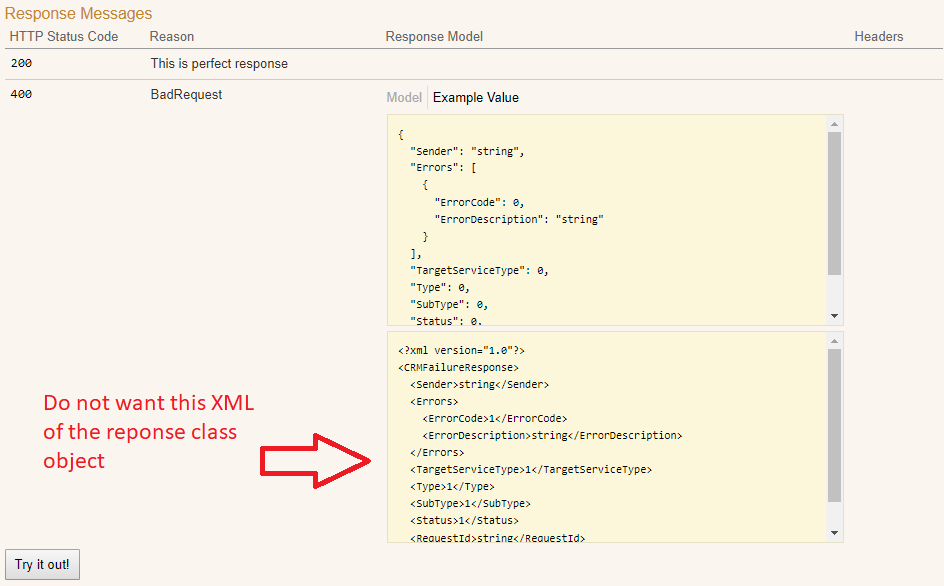Select the Example Value tab
944x586 pixels.
(475, 97)
